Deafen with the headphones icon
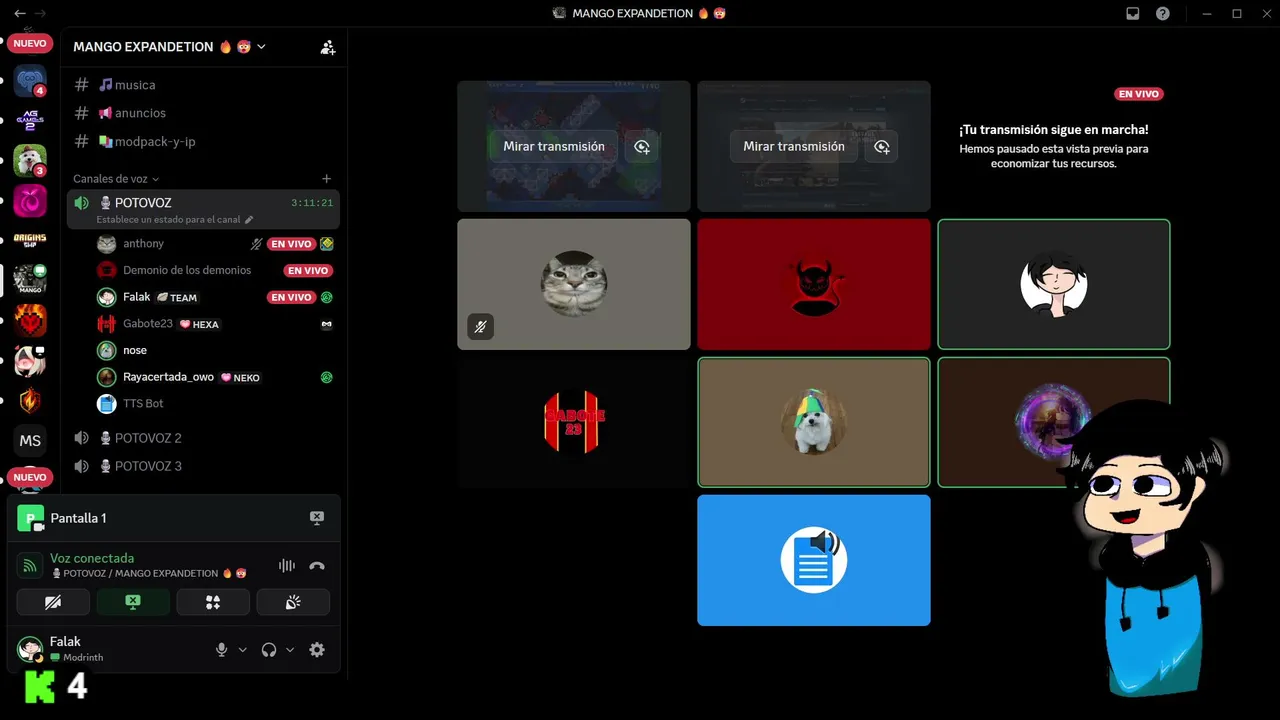This screenshot has height=720, width=1280. 269,650
